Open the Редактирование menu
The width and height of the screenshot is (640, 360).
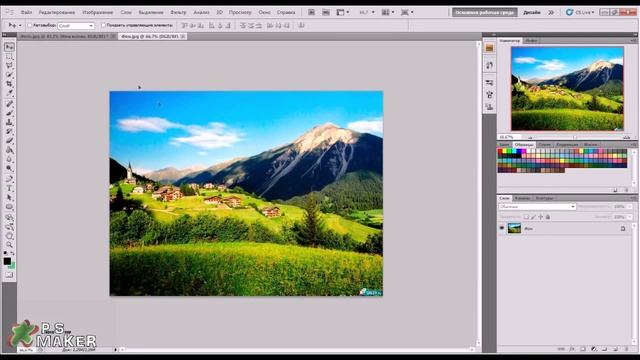(57, 13)
